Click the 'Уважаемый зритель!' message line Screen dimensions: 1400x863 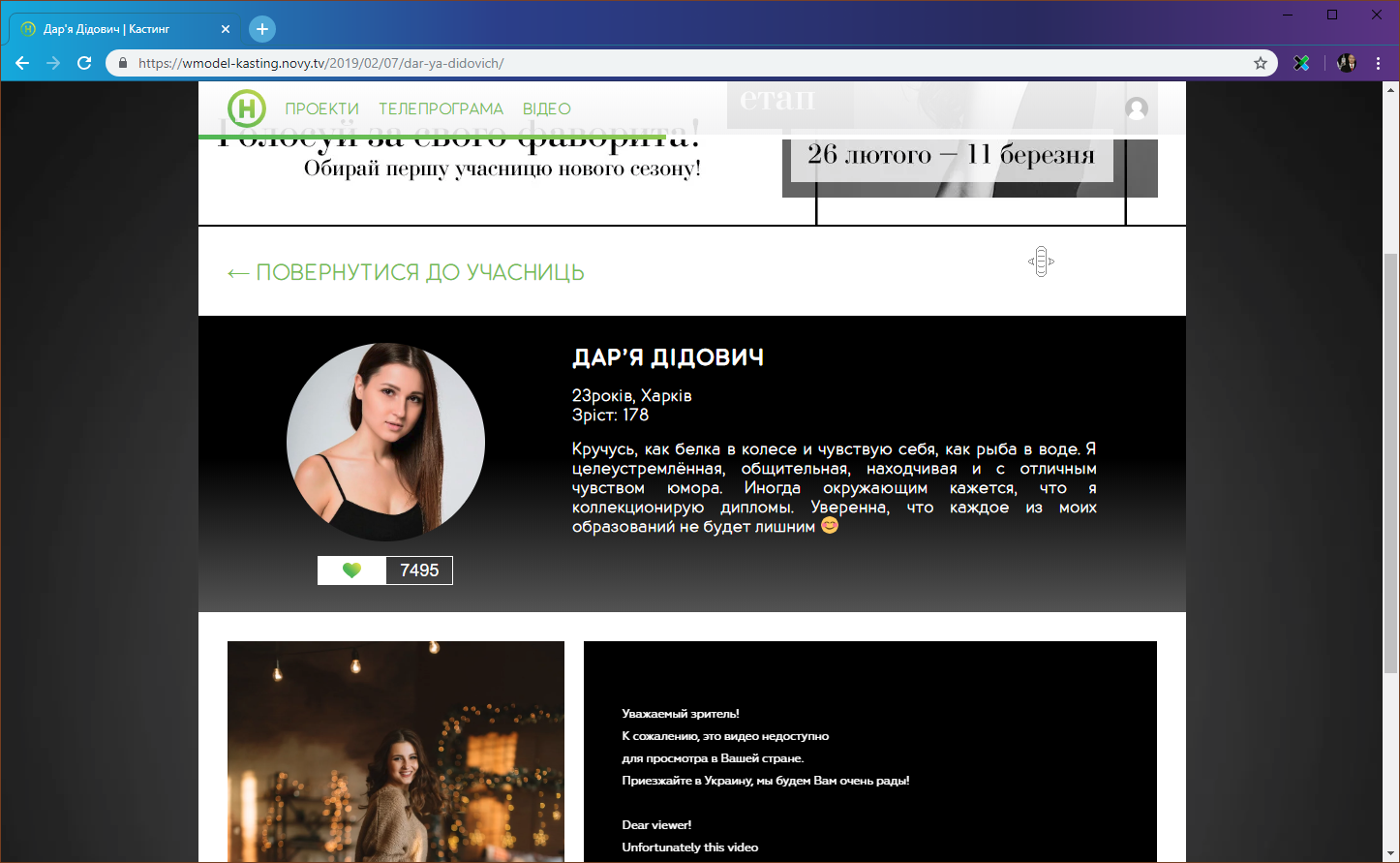[681, 714]
